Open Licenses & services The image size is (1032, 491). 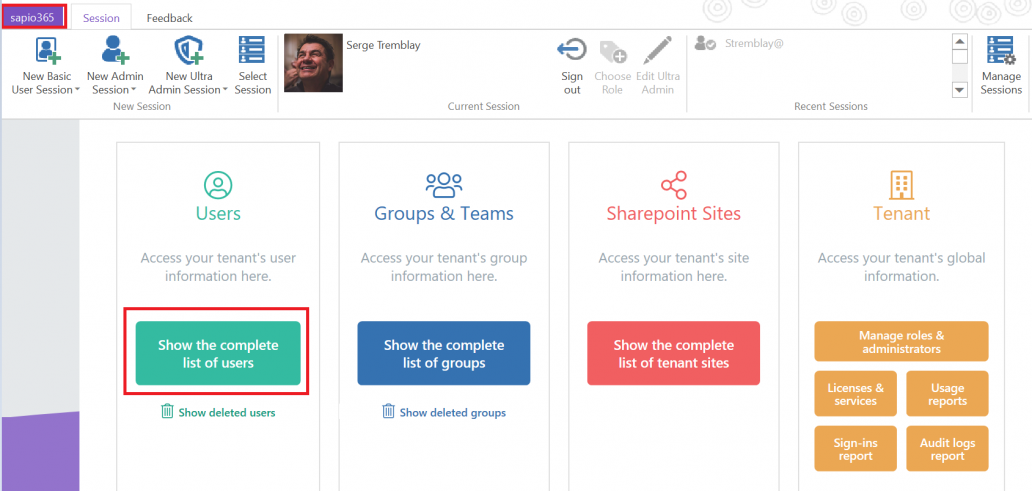[855, 394]
